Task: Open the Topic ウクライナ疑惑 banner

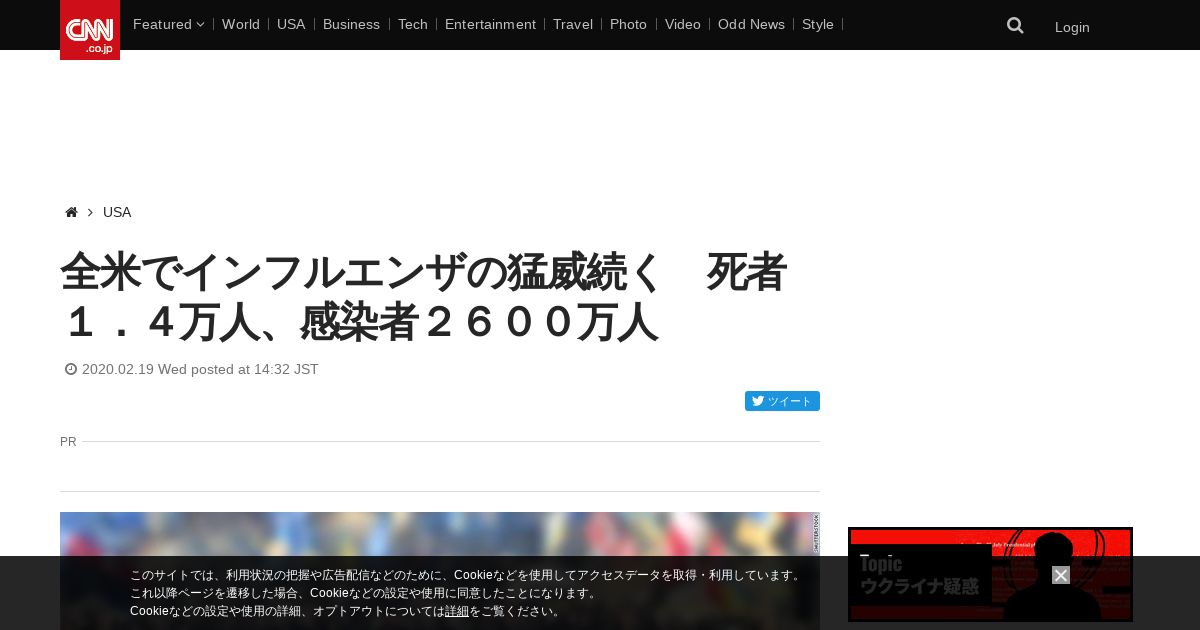Action: click(x=990, y=574)
